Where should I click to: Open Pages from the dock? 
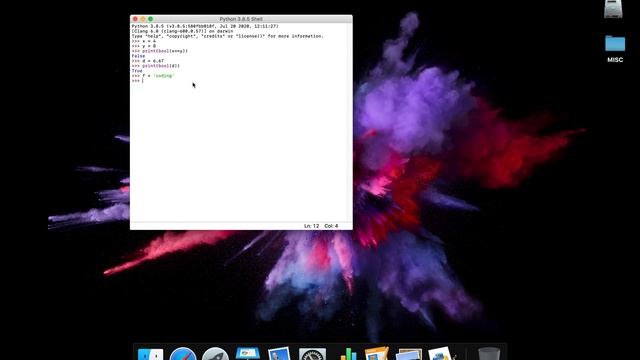point(376,354)
